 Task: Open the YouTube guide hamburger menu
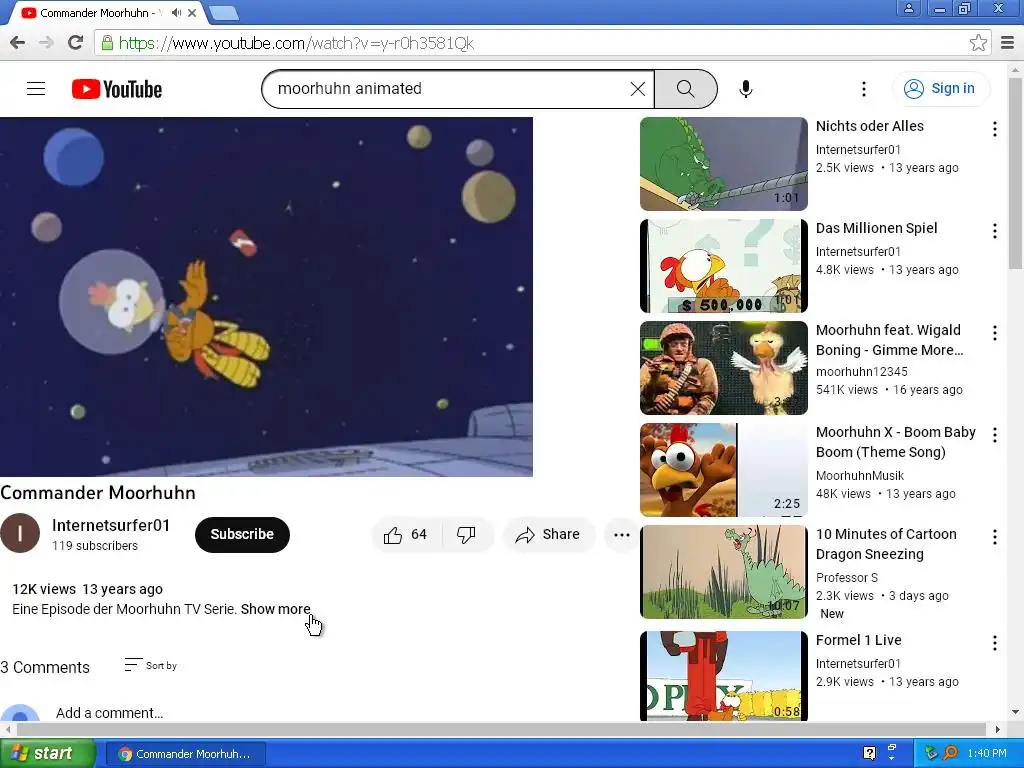click(x=36, y=89)
